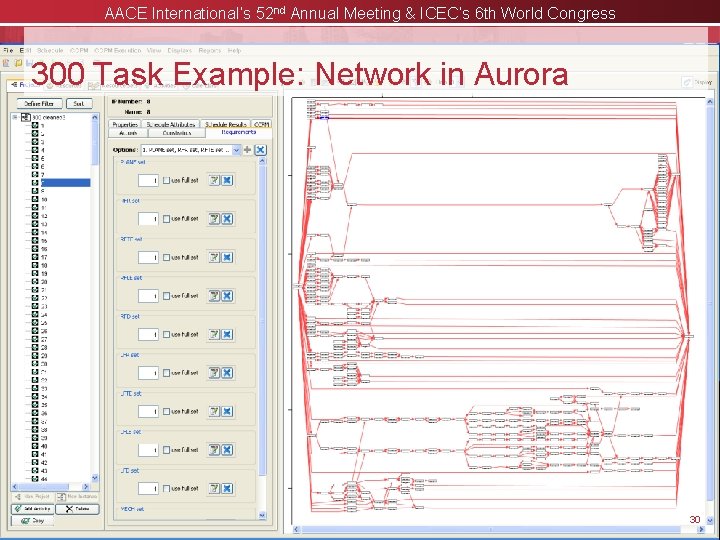720x540 pixels.
Task: Click the edit icon in RFTE set
Action: [x=214, y=257]
